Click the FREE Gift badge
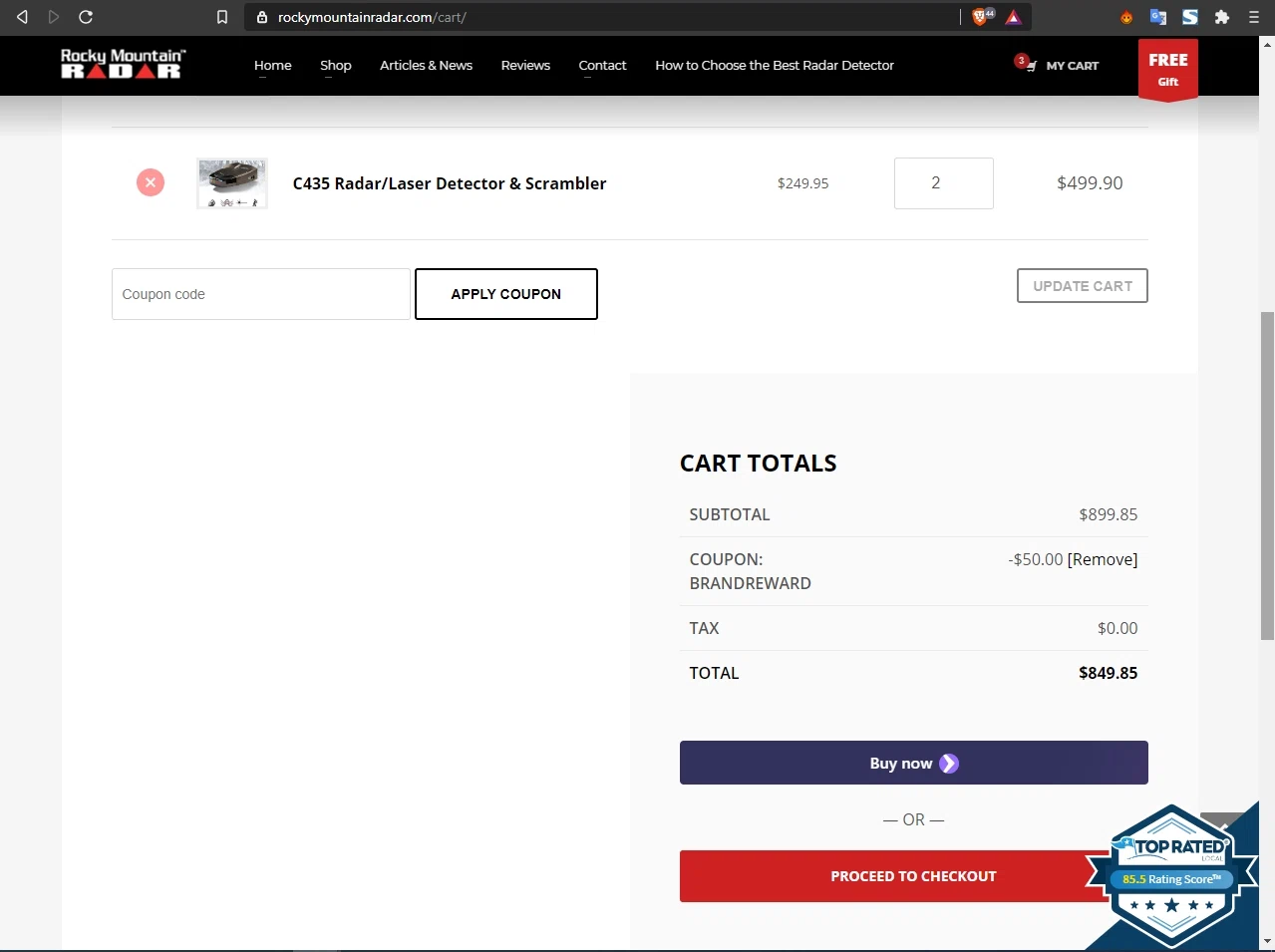 pyautogui.click(x=1168, y=69)
